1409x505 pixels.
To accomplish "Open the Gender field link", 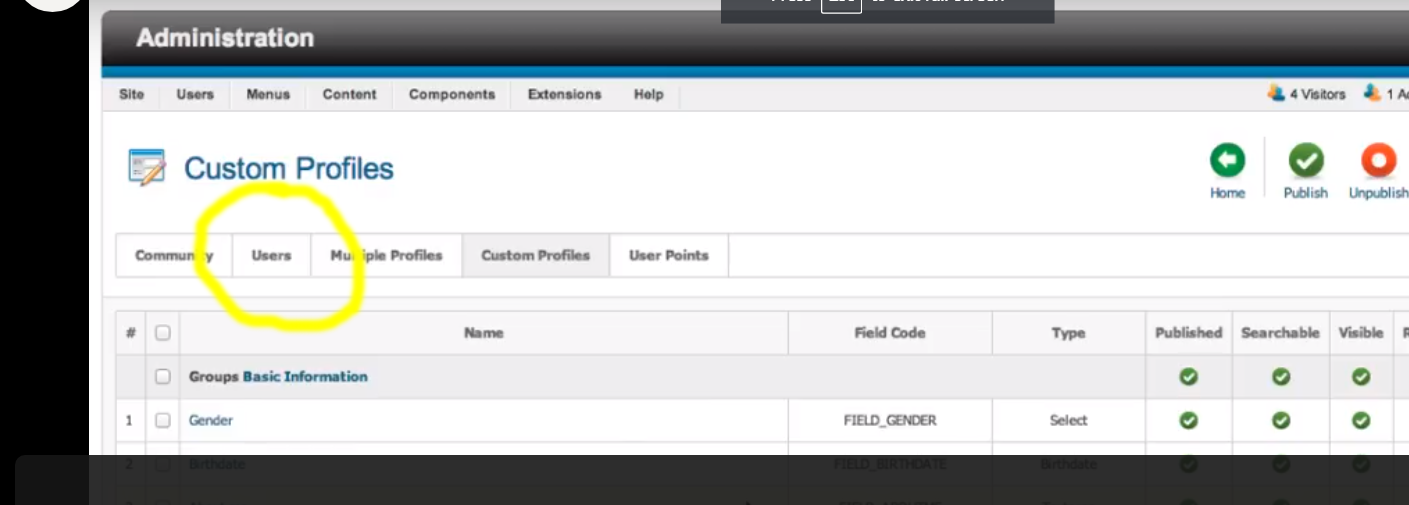I will tap(211, 421).
